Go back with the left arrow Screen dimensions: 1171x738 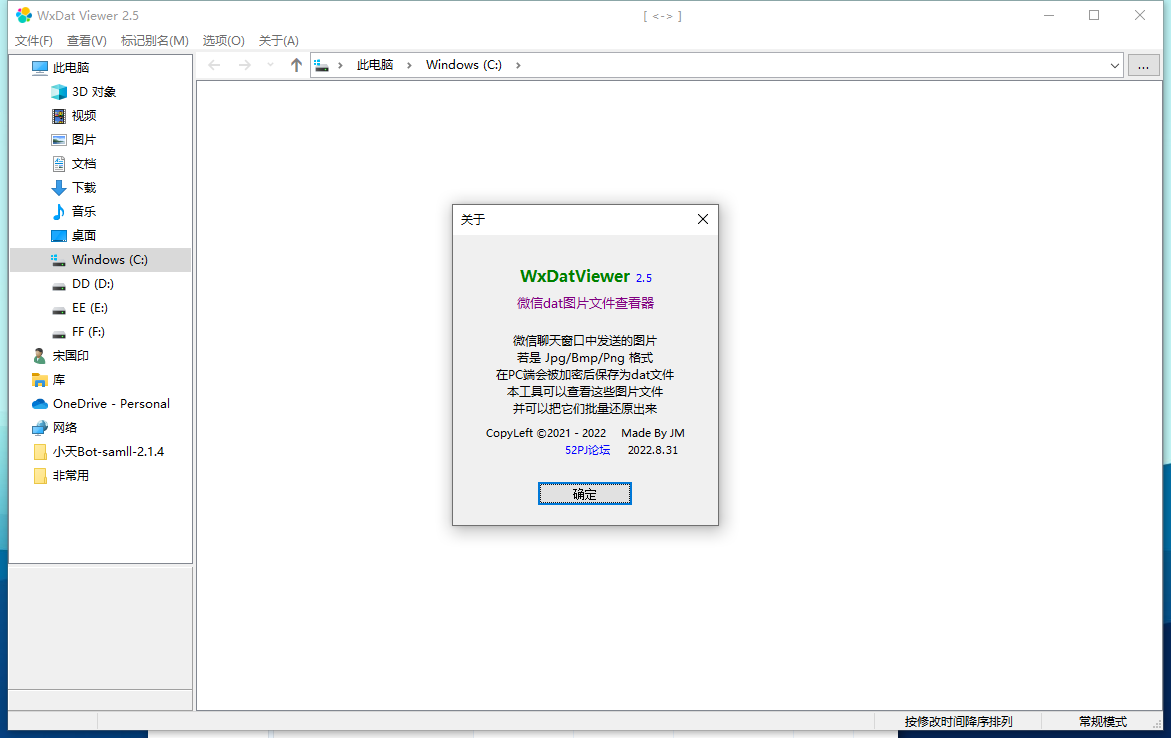click(214, 65)
